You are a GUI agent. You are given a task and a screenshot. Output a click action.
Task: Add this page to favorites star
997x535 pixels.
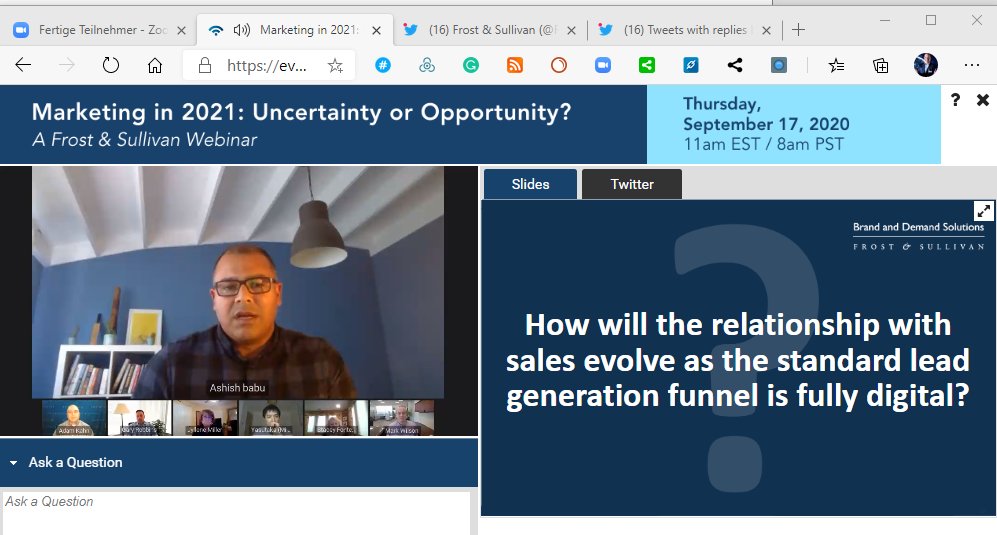click(x=335, y=65)
